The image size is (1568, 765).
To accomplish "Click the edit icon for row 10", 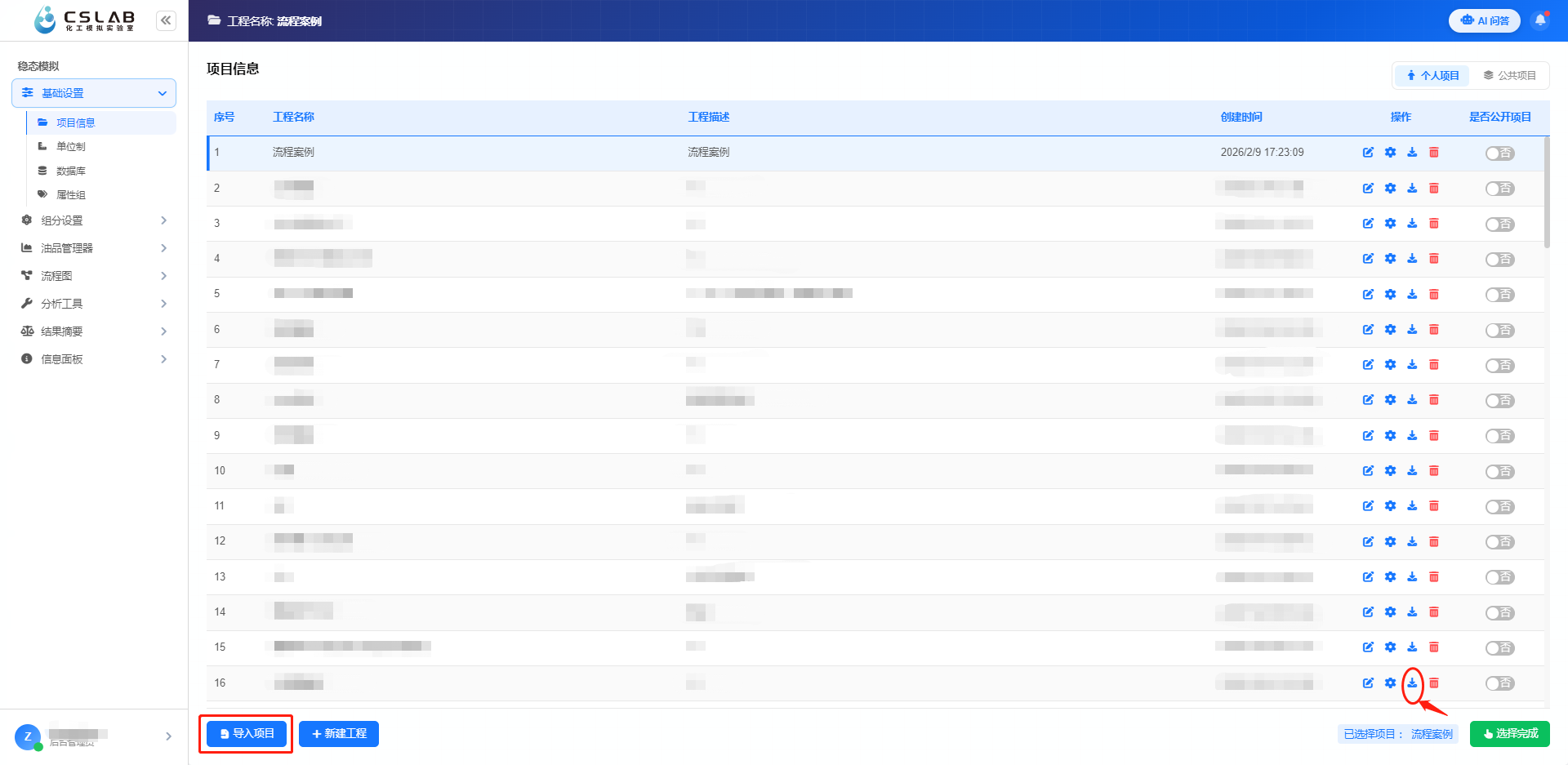I will tap(1368, 471).
